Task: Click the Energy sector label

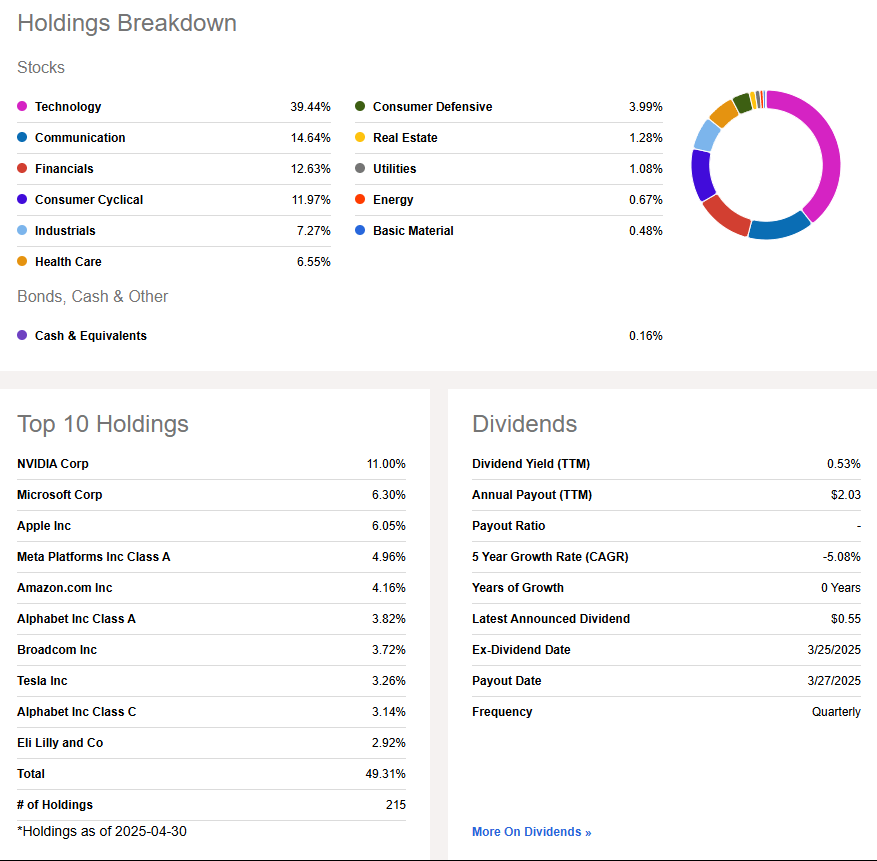Action: pyautogui.click(x=393, y=200)
